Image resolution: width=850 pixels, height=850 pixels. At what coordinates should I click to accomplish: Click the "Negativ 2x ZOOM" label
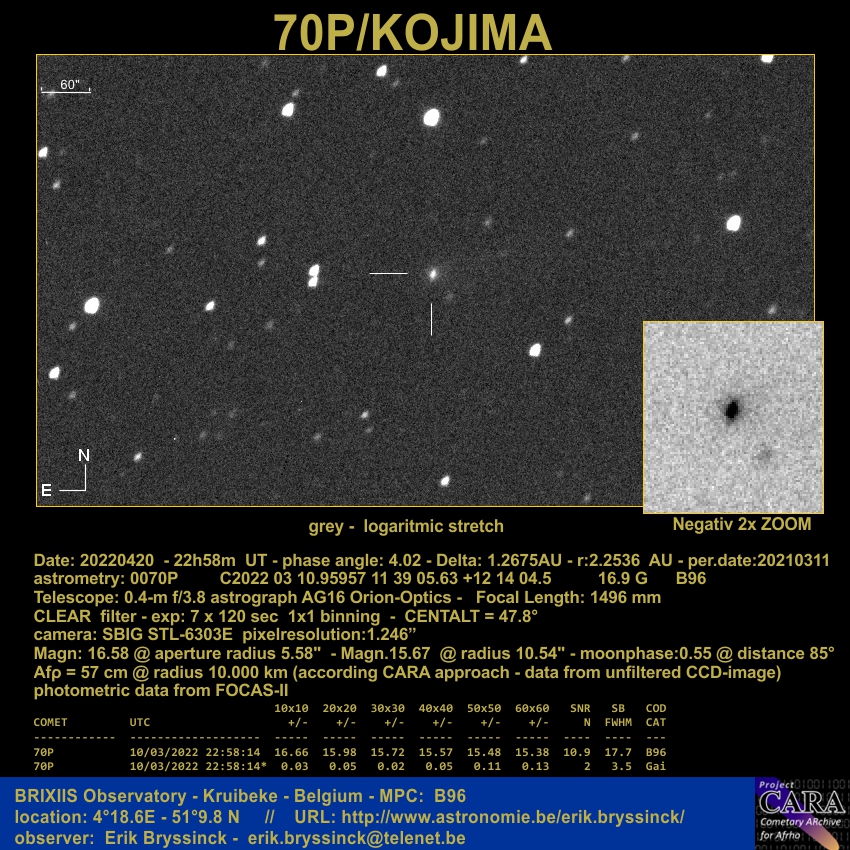click(742, 524)
